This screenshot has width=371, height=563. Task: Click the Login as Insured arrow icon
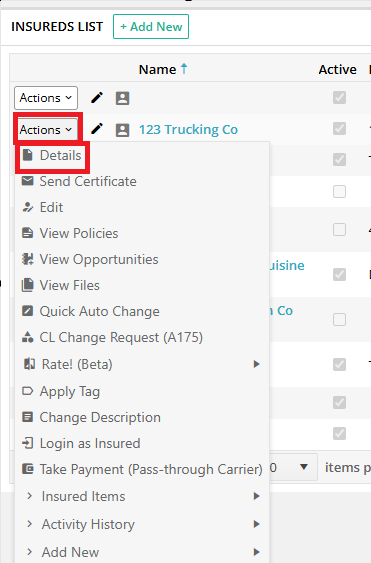(x=28, y=443)
